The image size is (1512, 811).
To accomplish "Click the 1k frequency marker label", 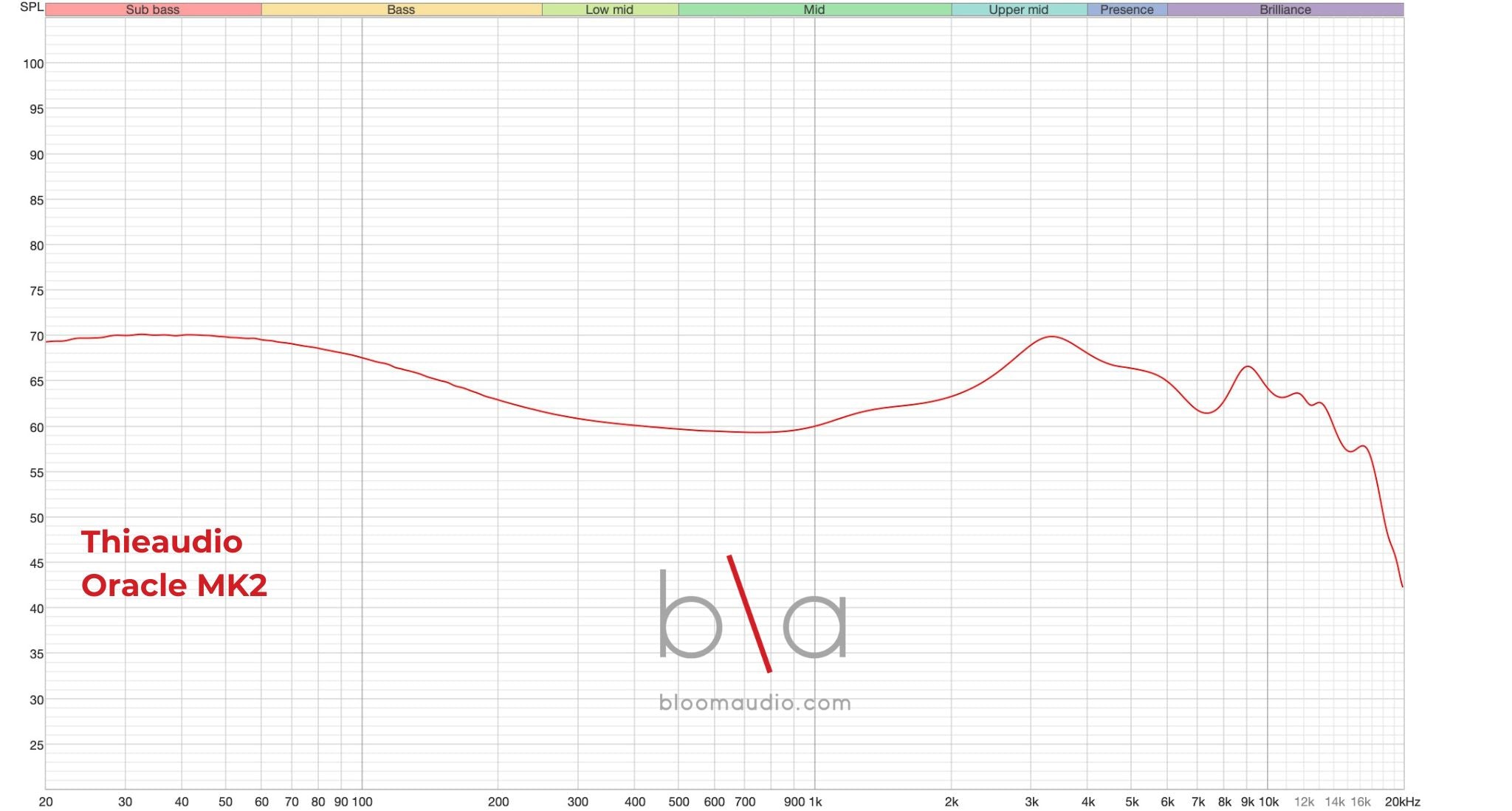I will click(x=814, y=801).
